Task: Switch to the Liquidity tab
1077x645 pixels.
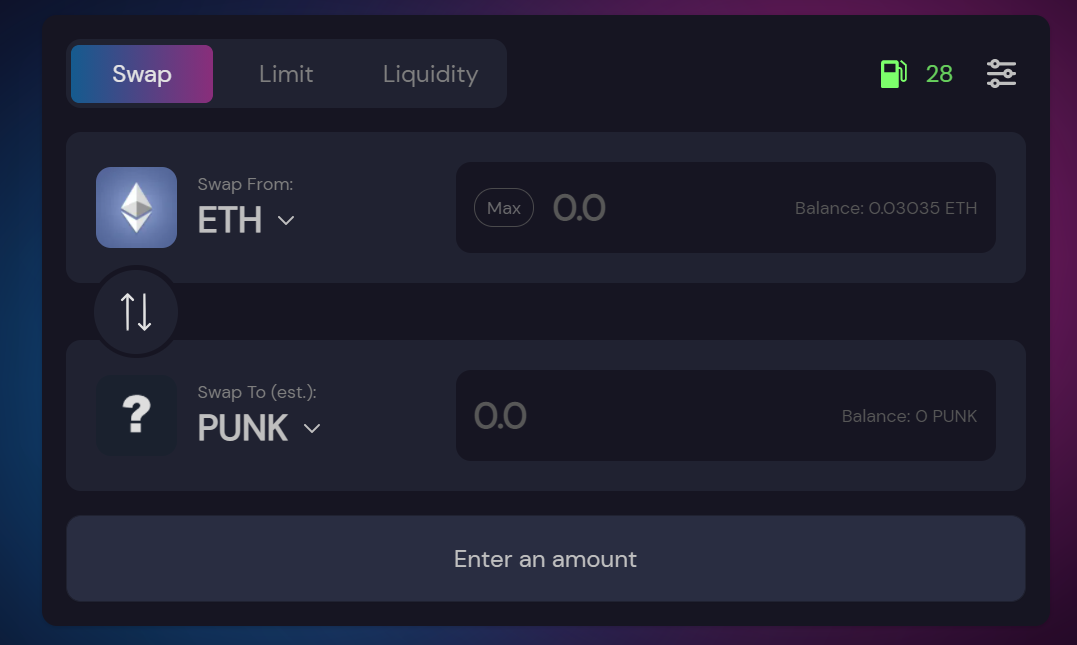Action: pyautogui.click(x=430, y=74)
